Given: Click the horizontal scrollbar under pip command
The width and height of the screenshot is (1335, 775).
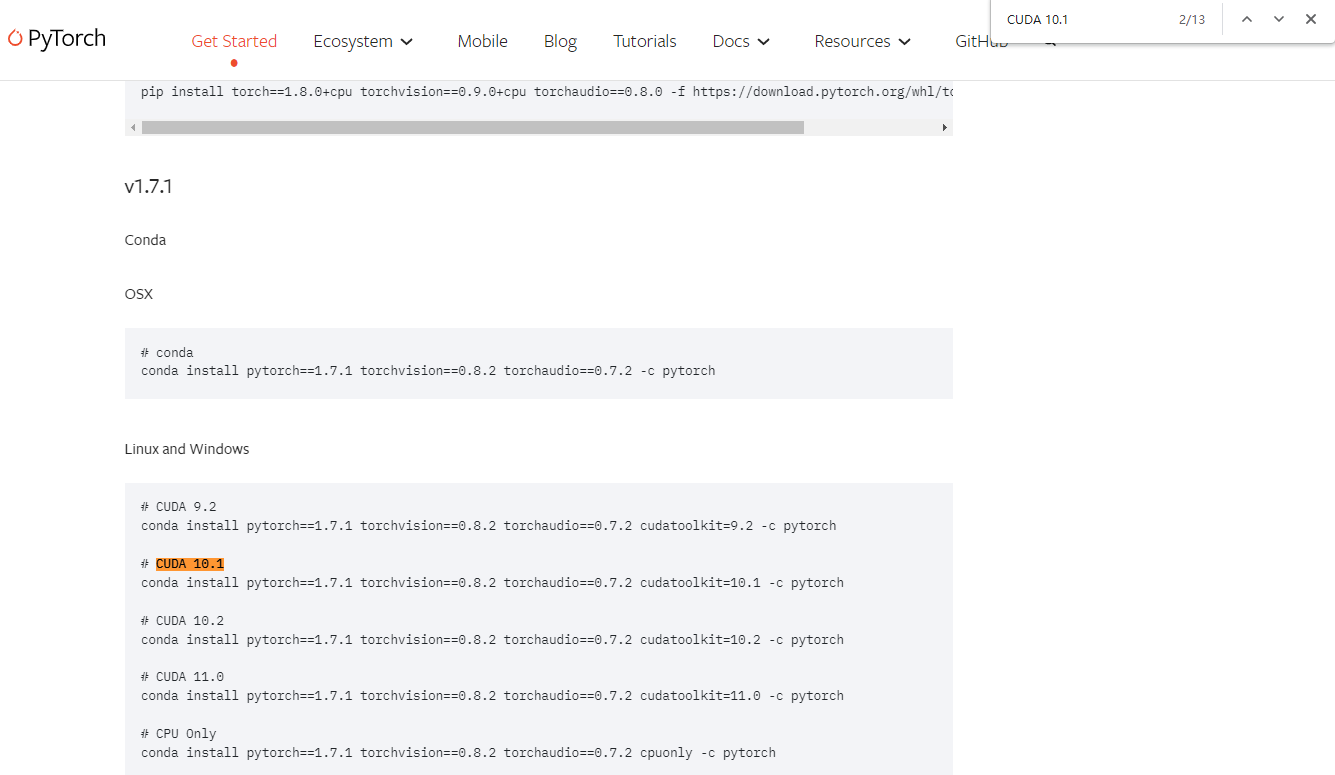Looking at the screenshot, I should coord(472,128).
